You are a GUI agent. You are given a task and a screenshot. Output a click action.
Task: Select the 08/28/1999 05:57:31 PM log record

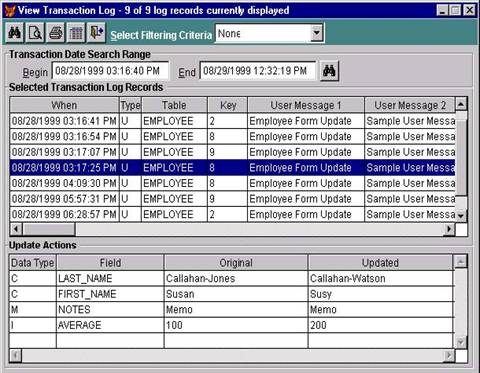coord(232,199)
